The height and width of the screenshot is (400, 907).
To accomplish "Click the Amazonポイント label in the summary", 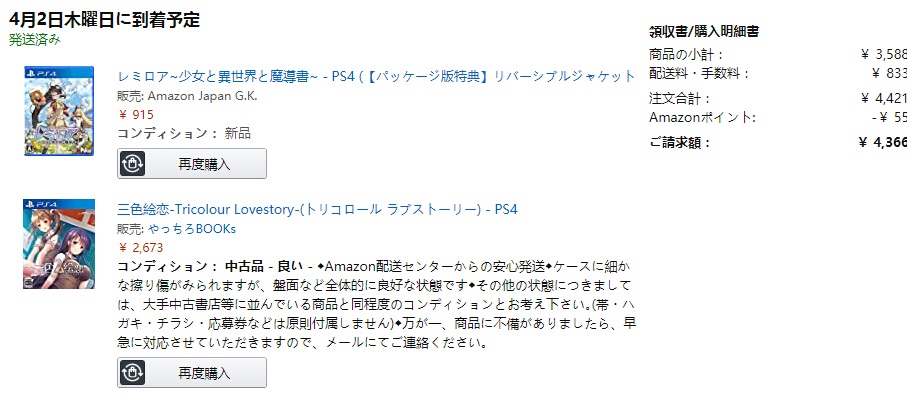I will (692, 117).
